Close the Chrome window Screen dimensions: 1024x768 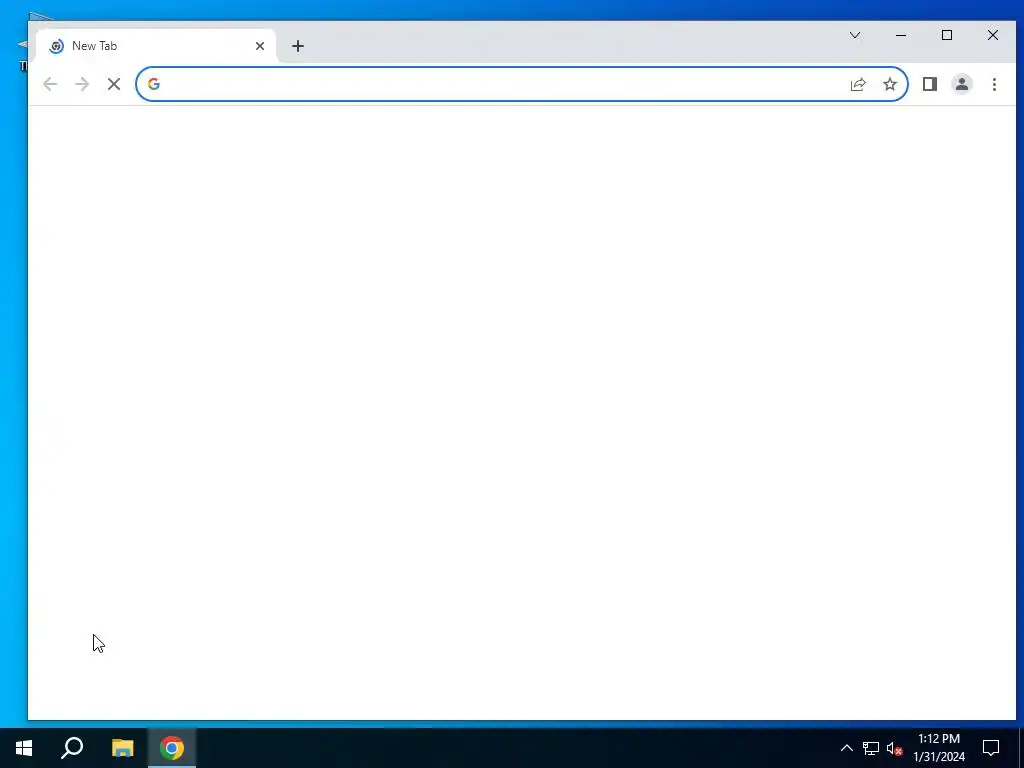click(x=993, y=35)
